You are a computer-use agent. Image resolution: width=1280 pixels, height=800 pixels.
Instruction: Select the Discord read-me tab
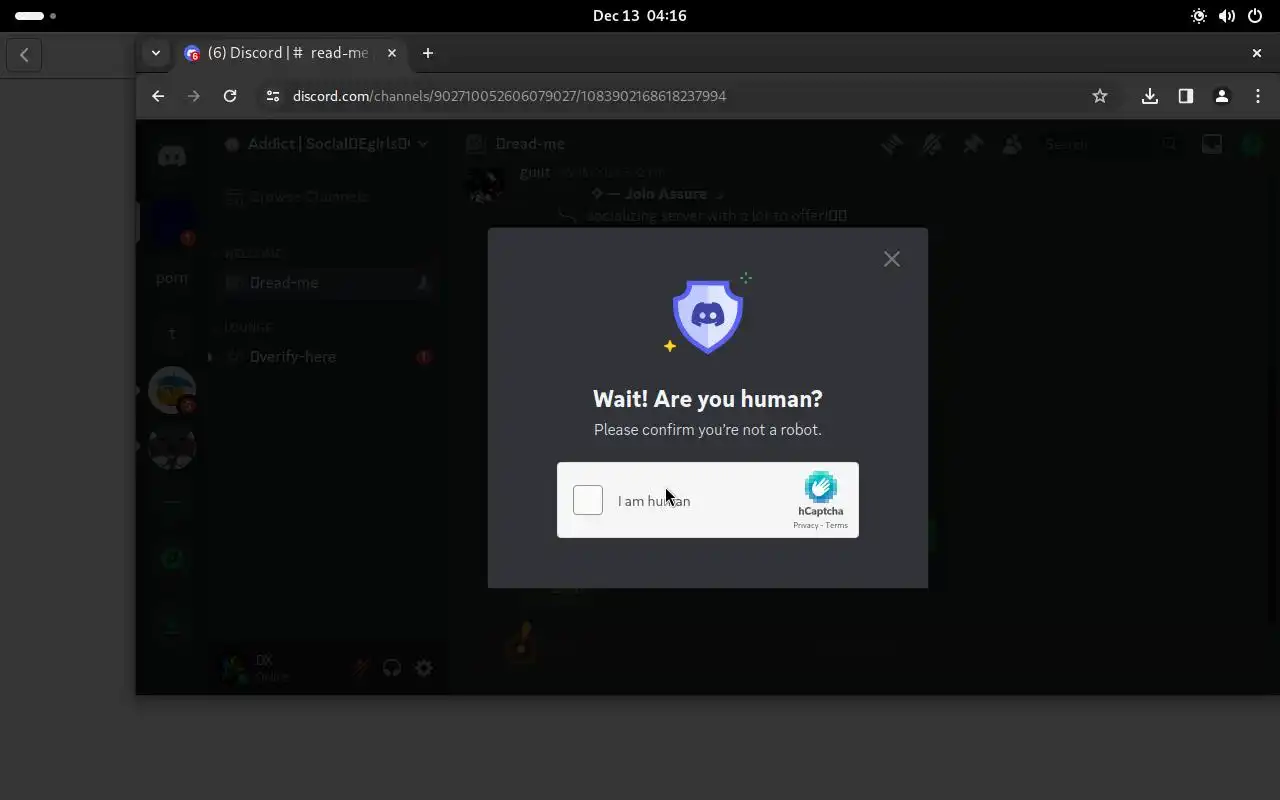click(x=290, y=53)
